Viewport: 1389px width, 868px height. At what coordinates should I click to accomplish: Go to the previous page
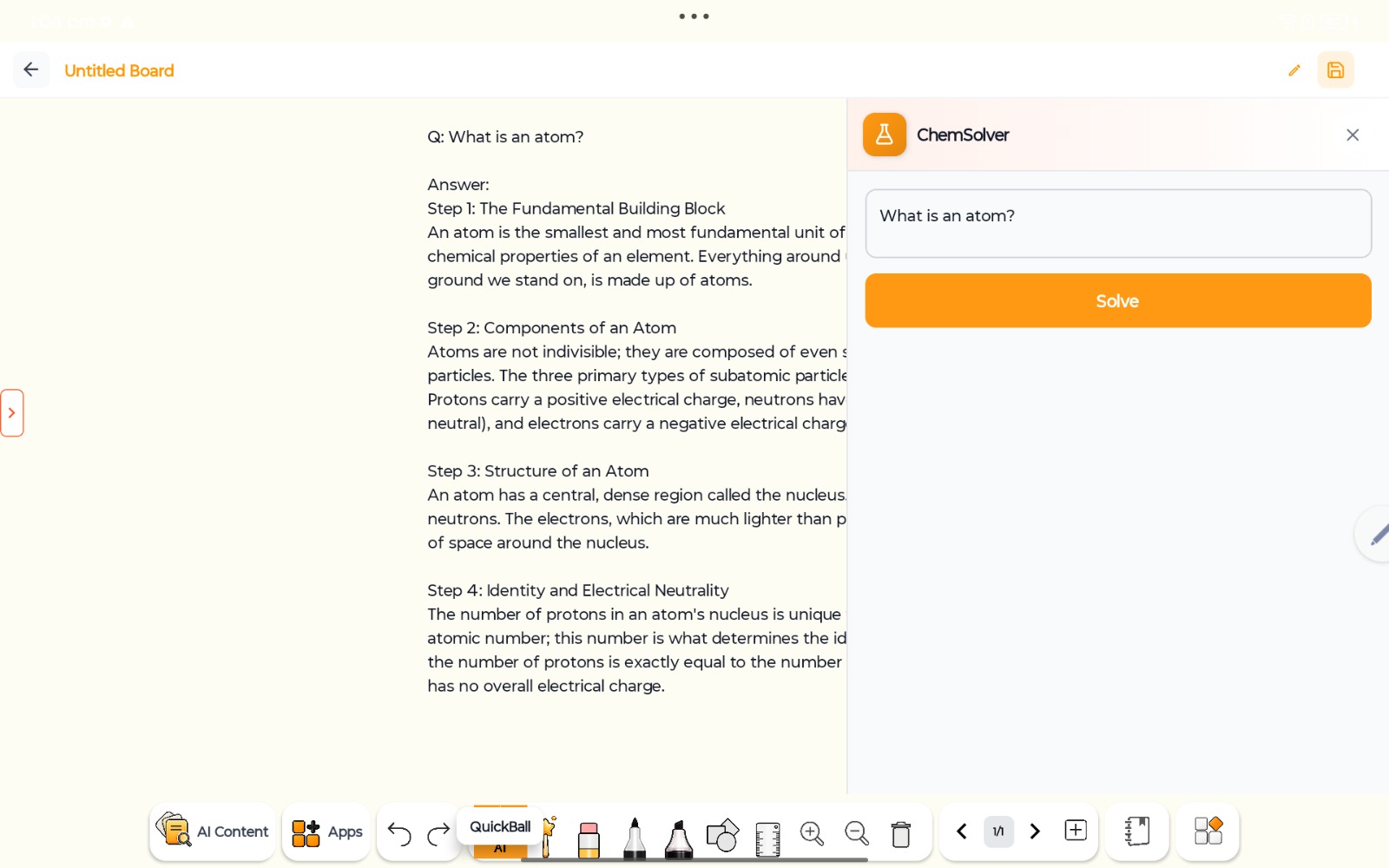[x=962, y=832]
